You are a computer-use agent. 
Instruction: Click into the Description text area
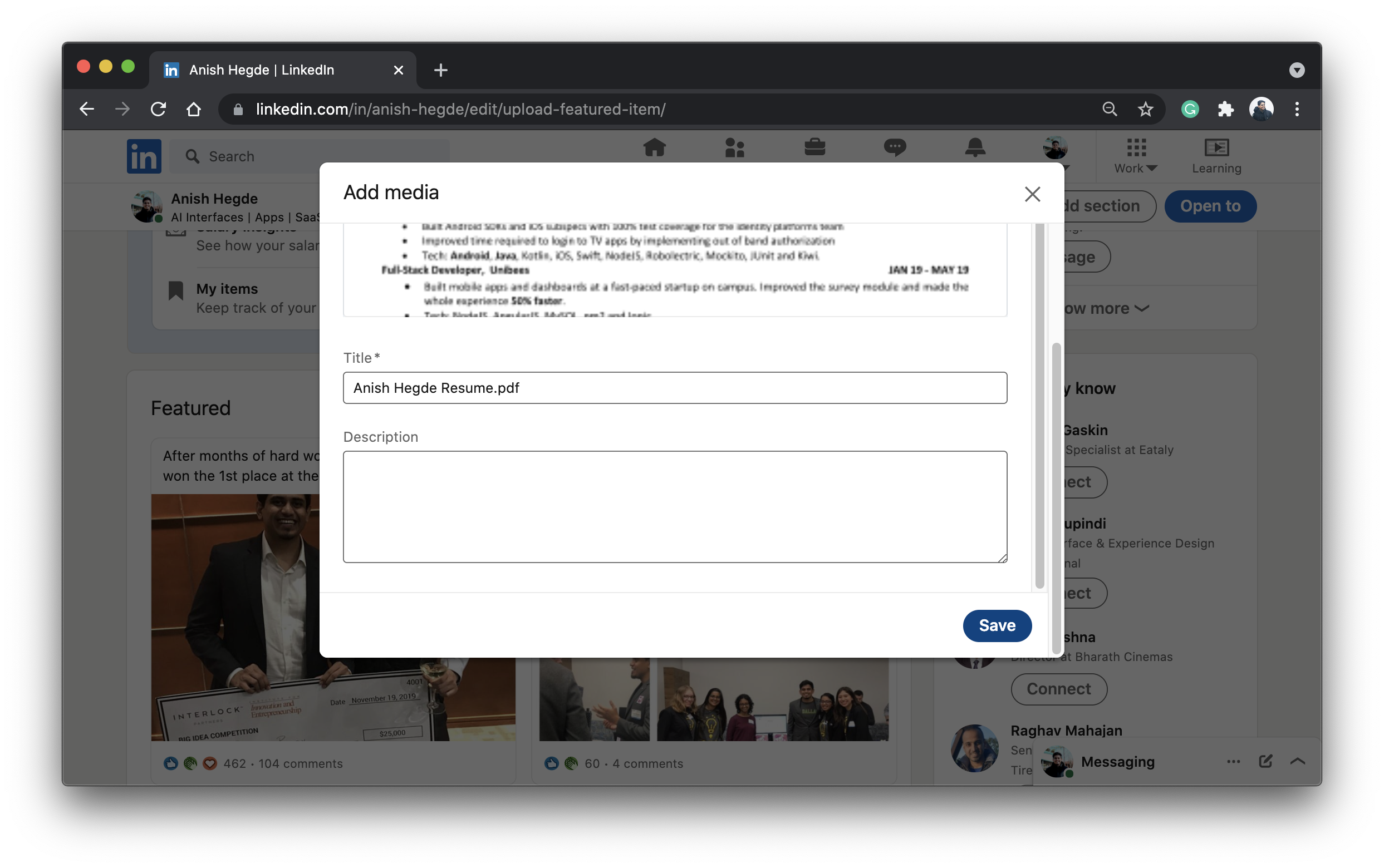click(674, 506)
